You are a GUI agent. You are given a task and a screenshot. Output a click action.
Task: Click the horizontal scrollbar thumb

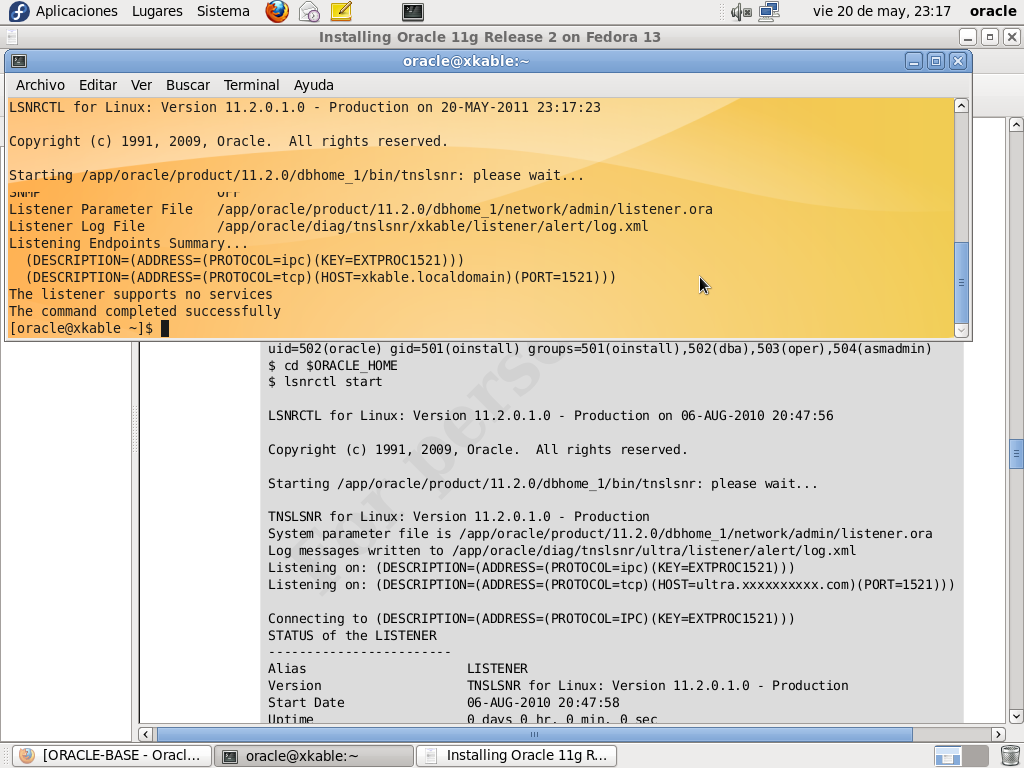[534, 734]
